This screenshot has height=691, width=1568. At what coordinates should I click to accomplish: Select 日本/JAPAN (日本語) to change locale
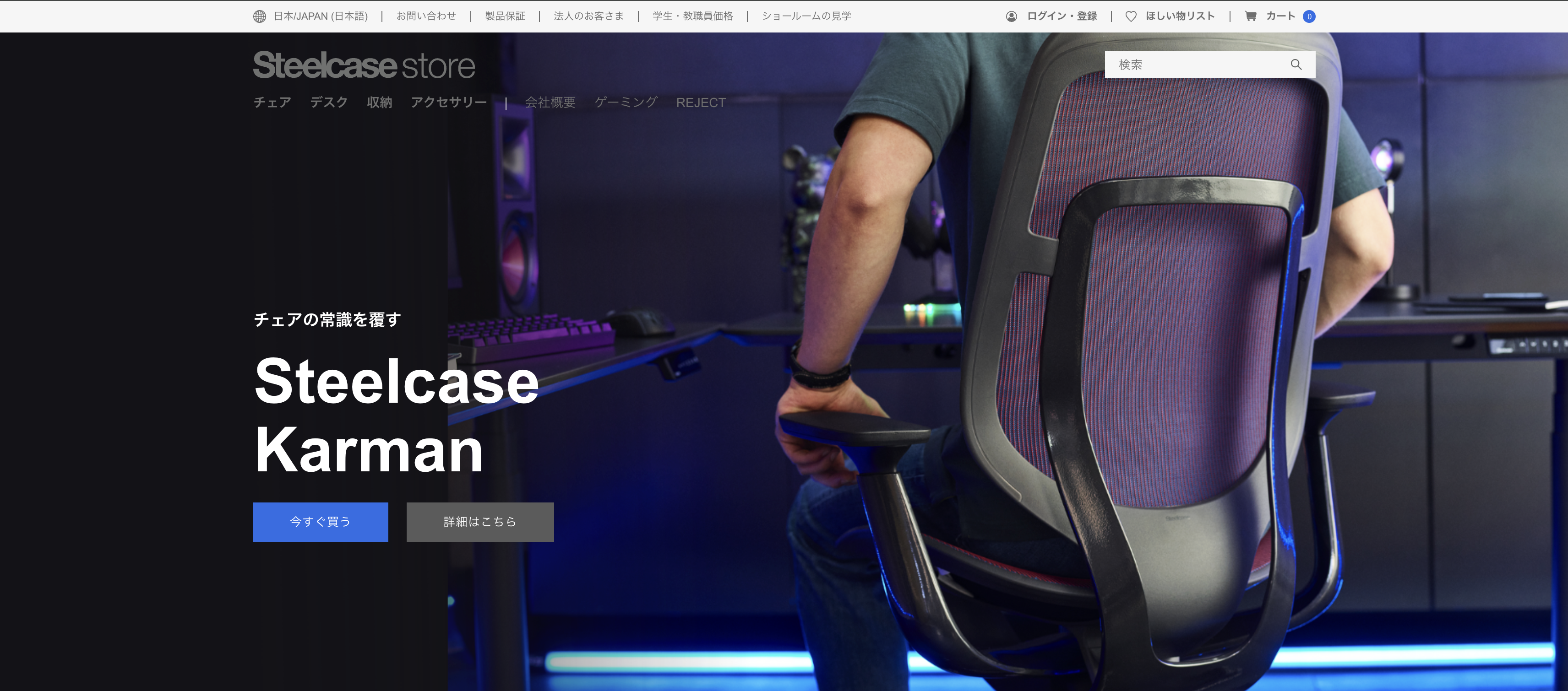(321, 16)
